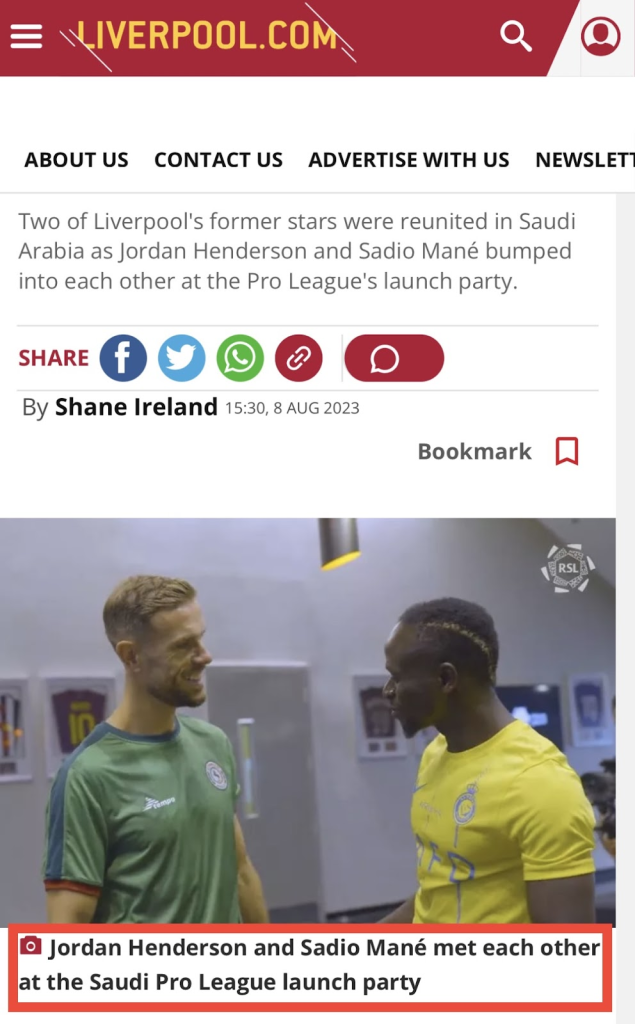Open the Henderson and Mané photo

pos(308,720)
